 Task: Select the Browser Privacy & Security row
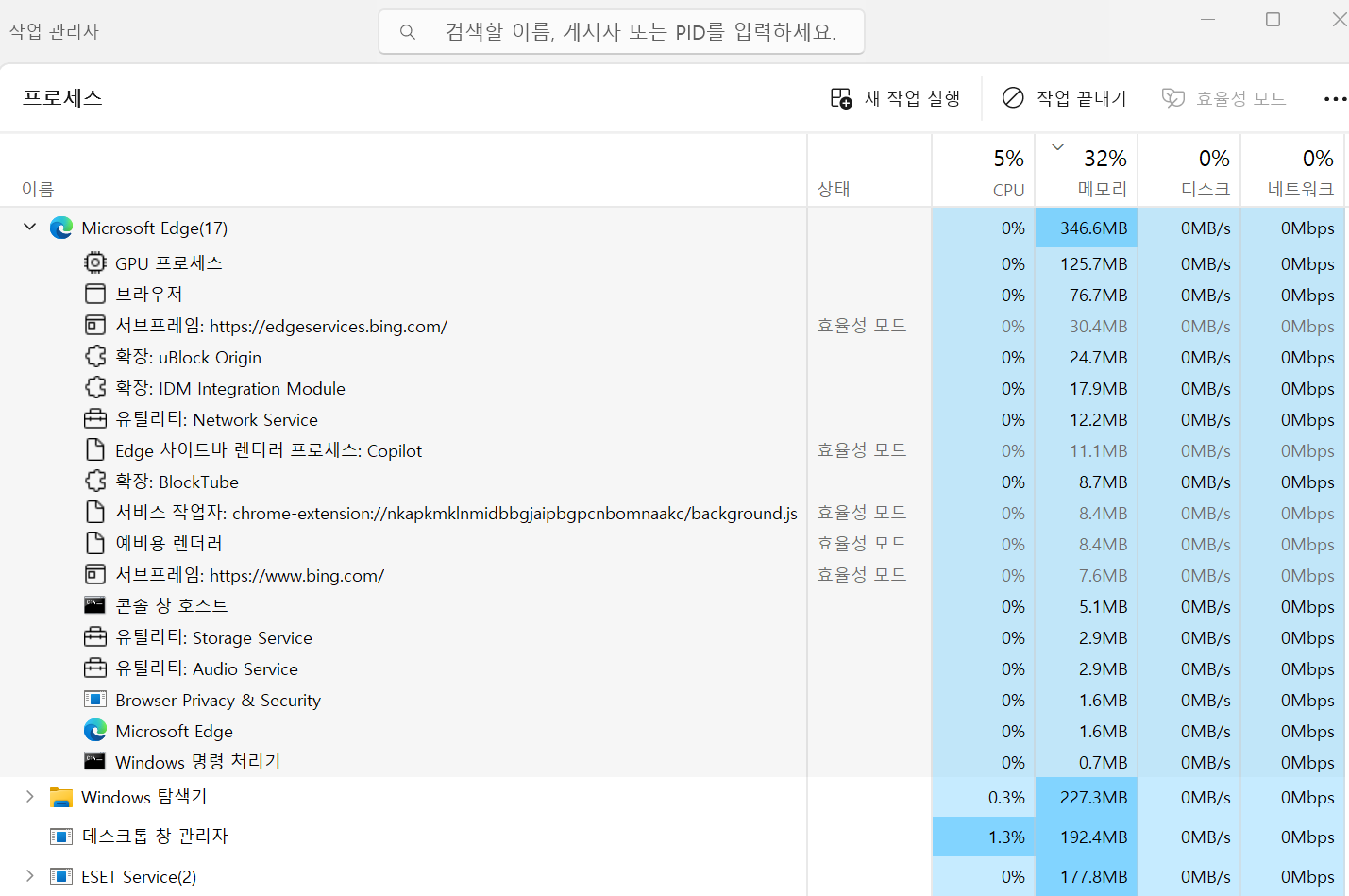[674, 700]
